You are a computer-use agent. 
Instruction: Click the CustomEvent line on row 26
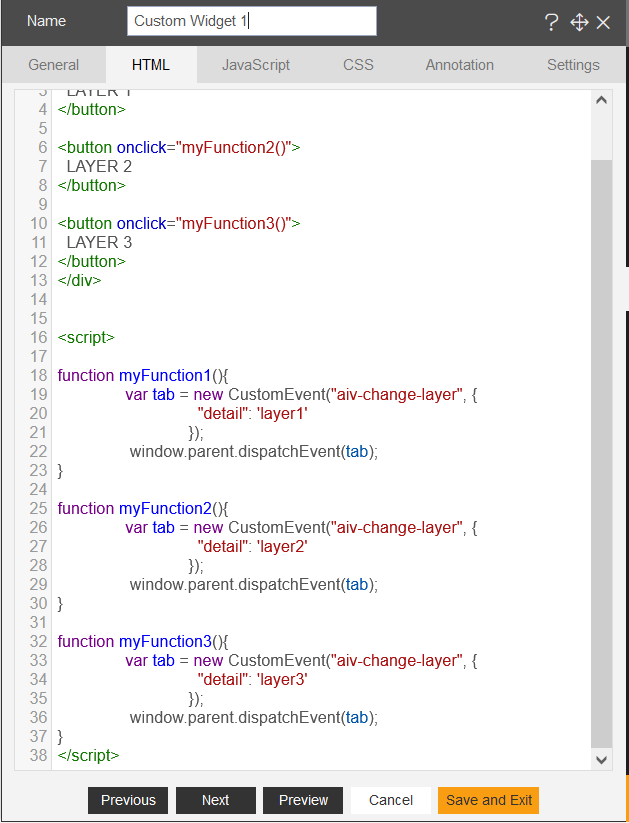(x=301, y=527)
